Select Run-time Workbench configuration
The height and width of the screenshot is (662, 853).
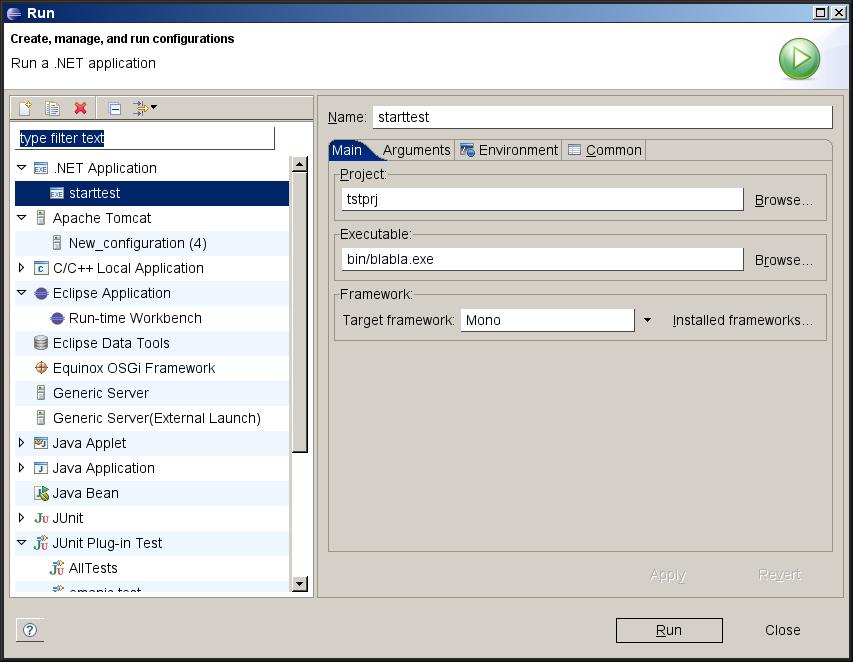click(x=135, y=318)
